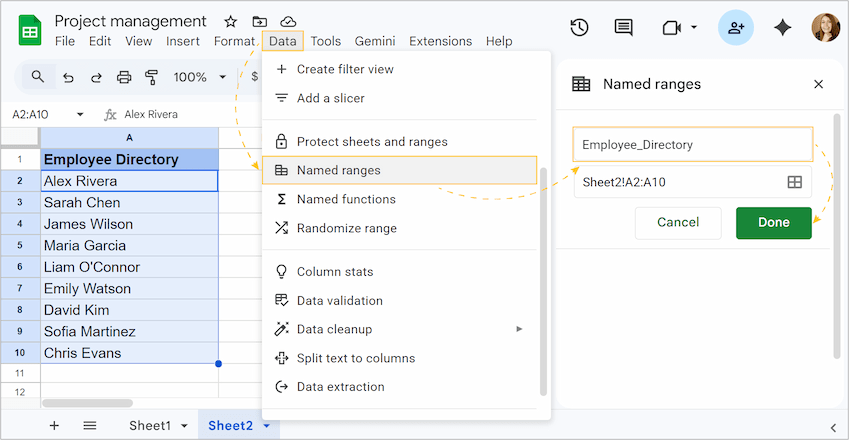
Task: Select the Liam O'Connor cell
Action: [x=129, y=267]
